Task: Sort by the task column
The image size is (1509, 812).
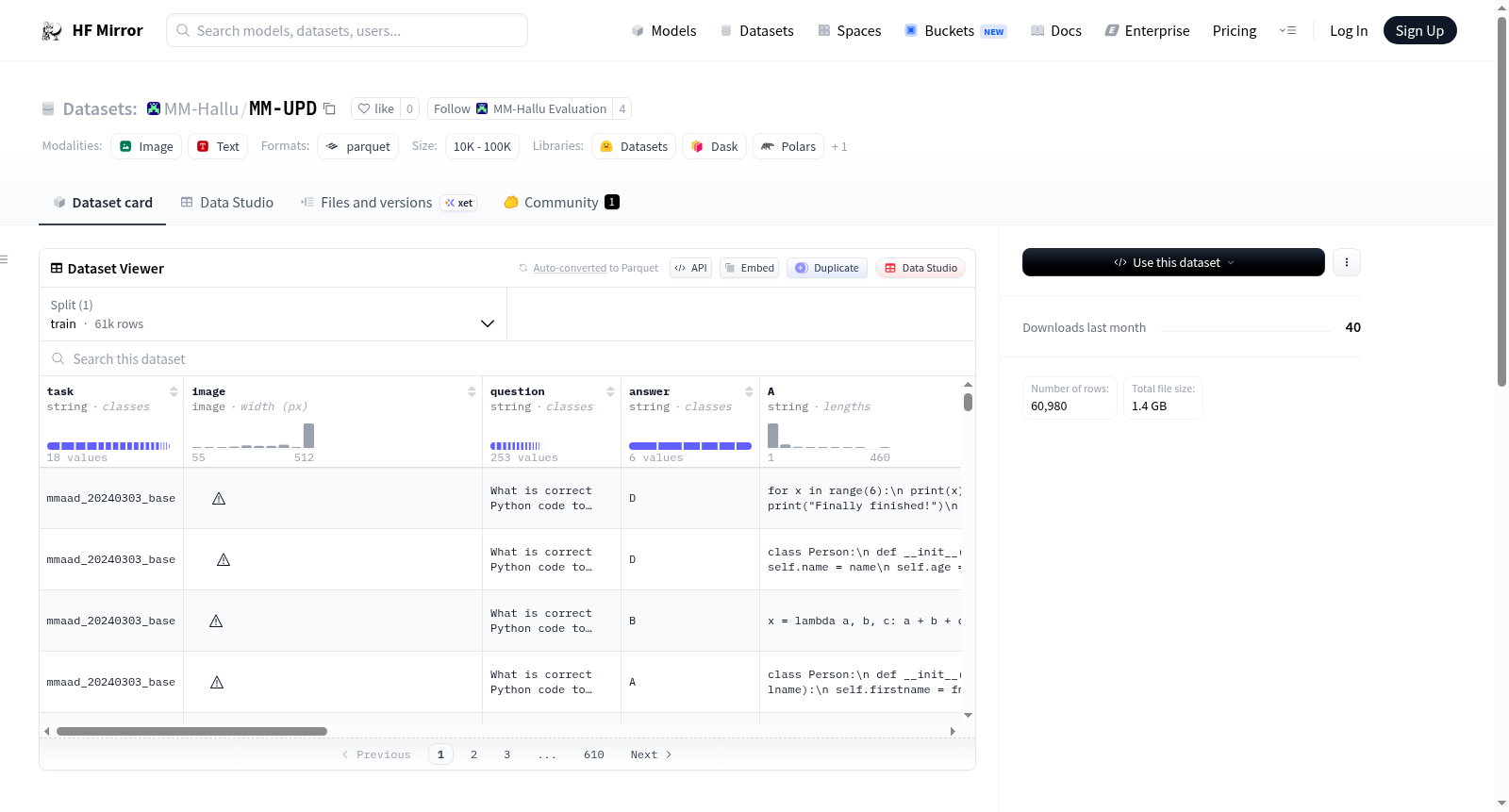Action: click(174, 391)
